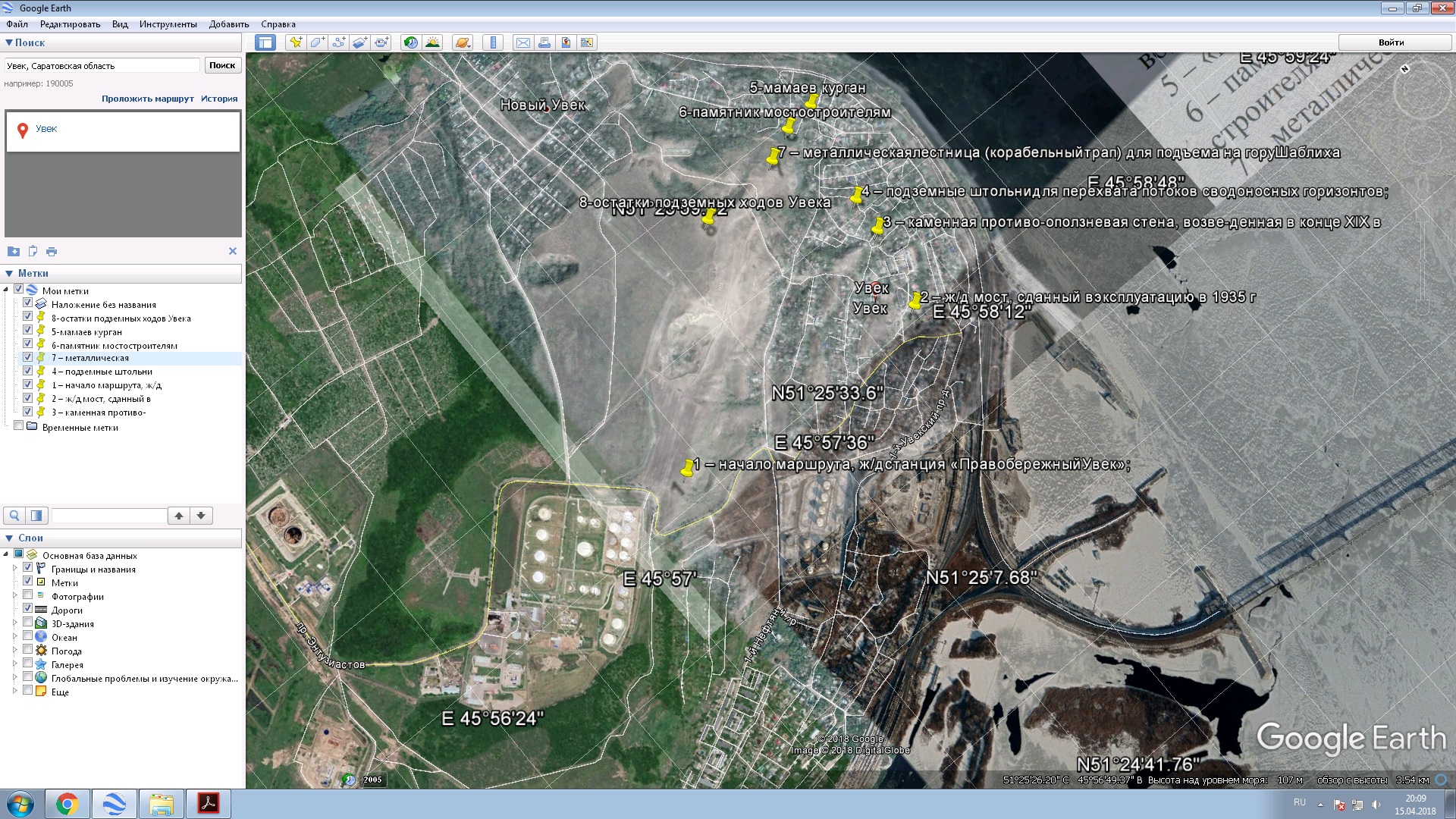
Task: Select the Add Path tool
Action: coord(338,42)
